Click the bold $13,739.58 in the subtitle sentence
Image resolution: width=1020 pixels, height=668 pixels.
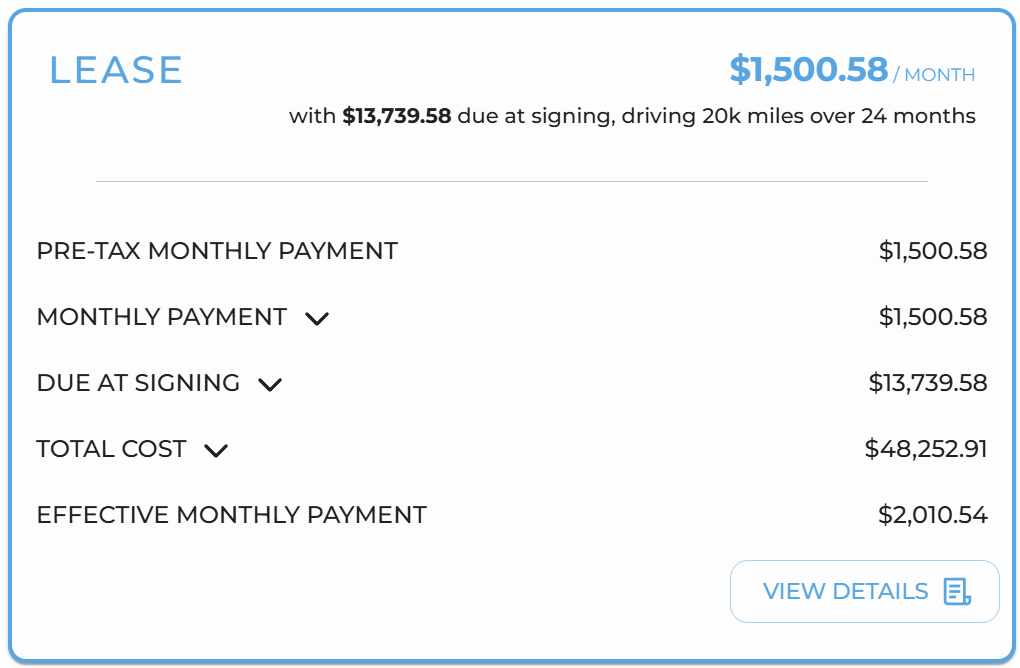[397, 116]
